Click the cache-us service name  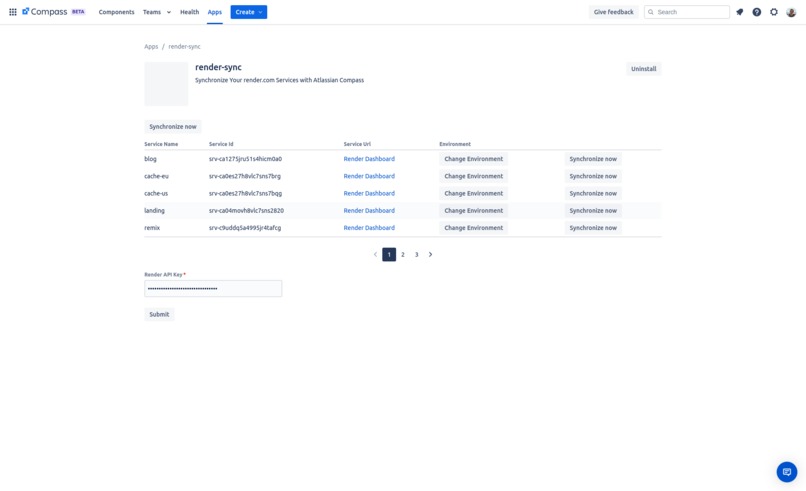(x=156, y=193)
